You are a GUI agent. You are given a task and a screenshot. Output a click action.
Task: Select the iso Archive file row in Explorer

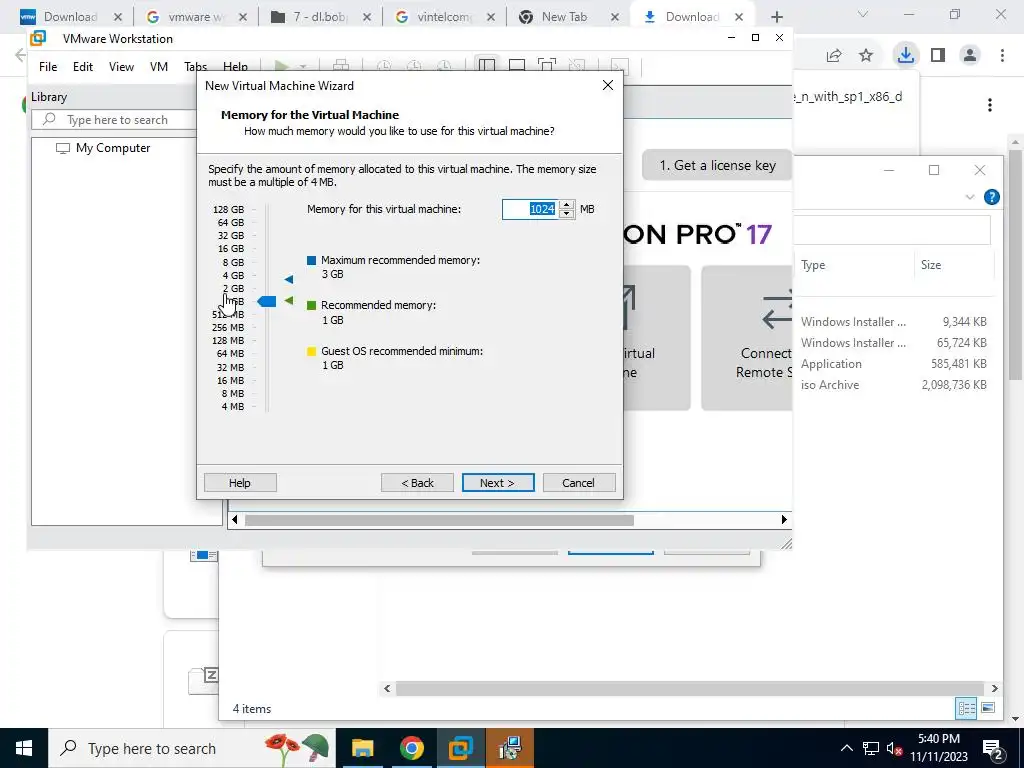click(x=893, y=385)
